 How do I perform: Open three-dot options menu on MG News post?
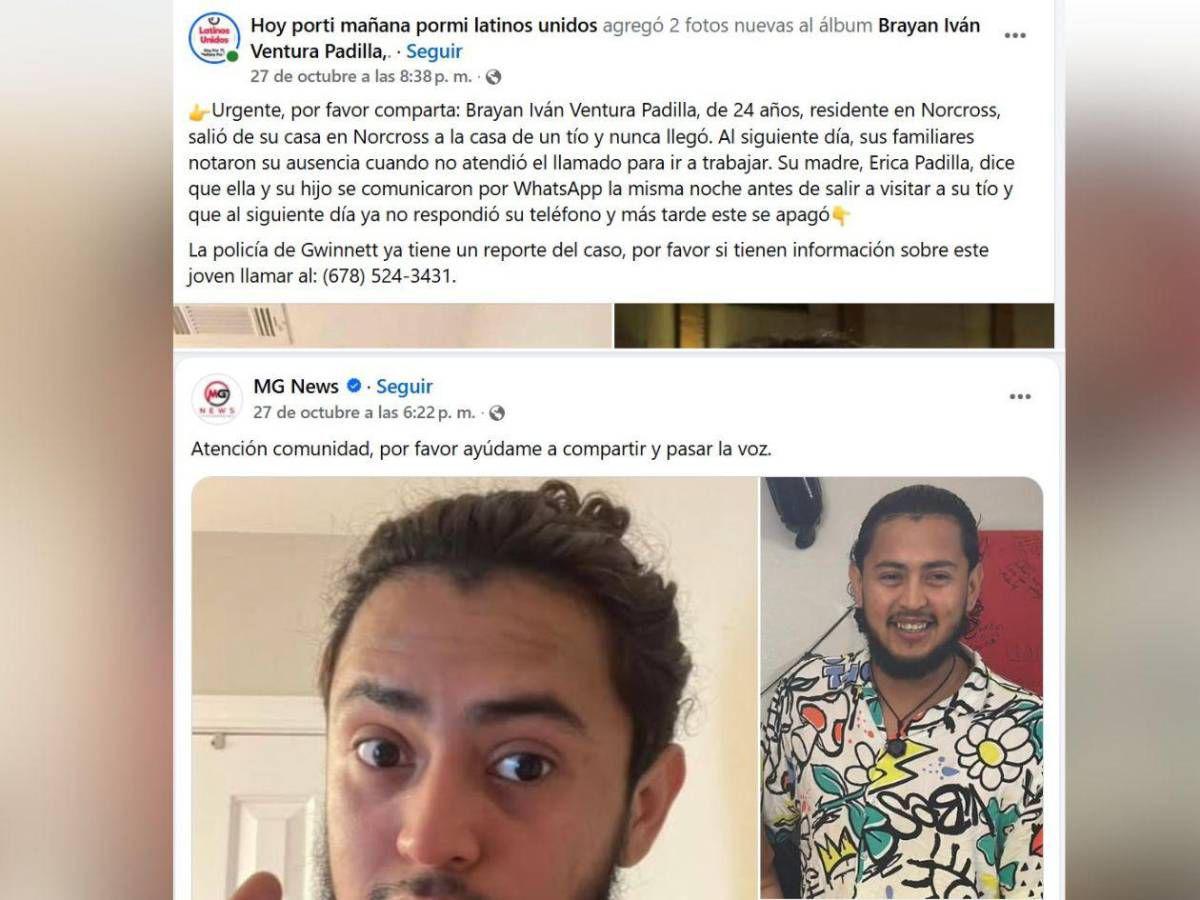[1019, 397]
